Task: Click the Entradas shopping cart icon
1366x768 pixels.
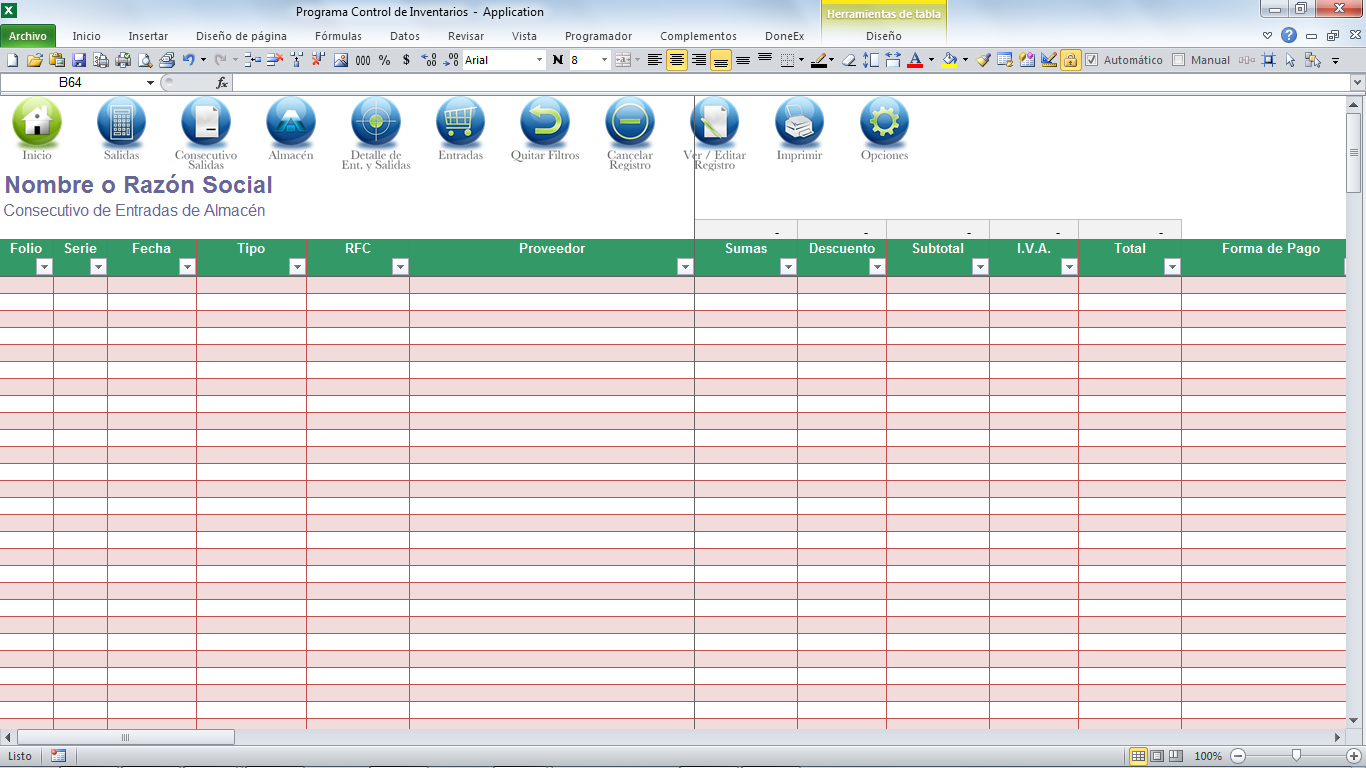Action: [x=460, y=122]
